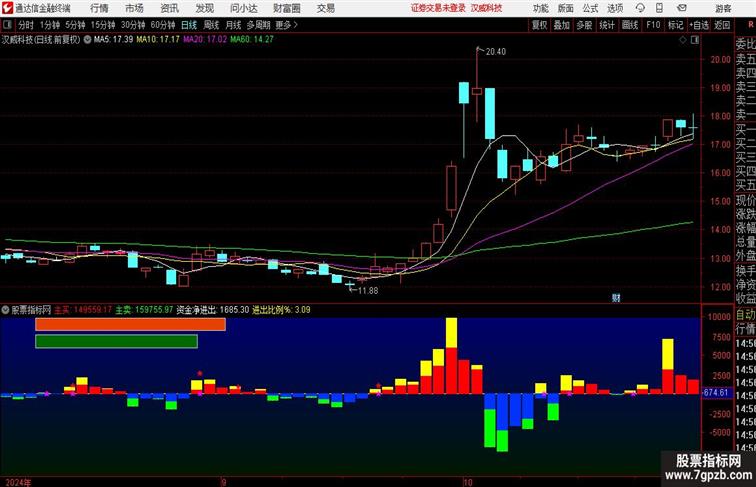The image size is (756, 487).
Task: Click the 多股 multi-stock button
Action: click(x=584, y=25)
